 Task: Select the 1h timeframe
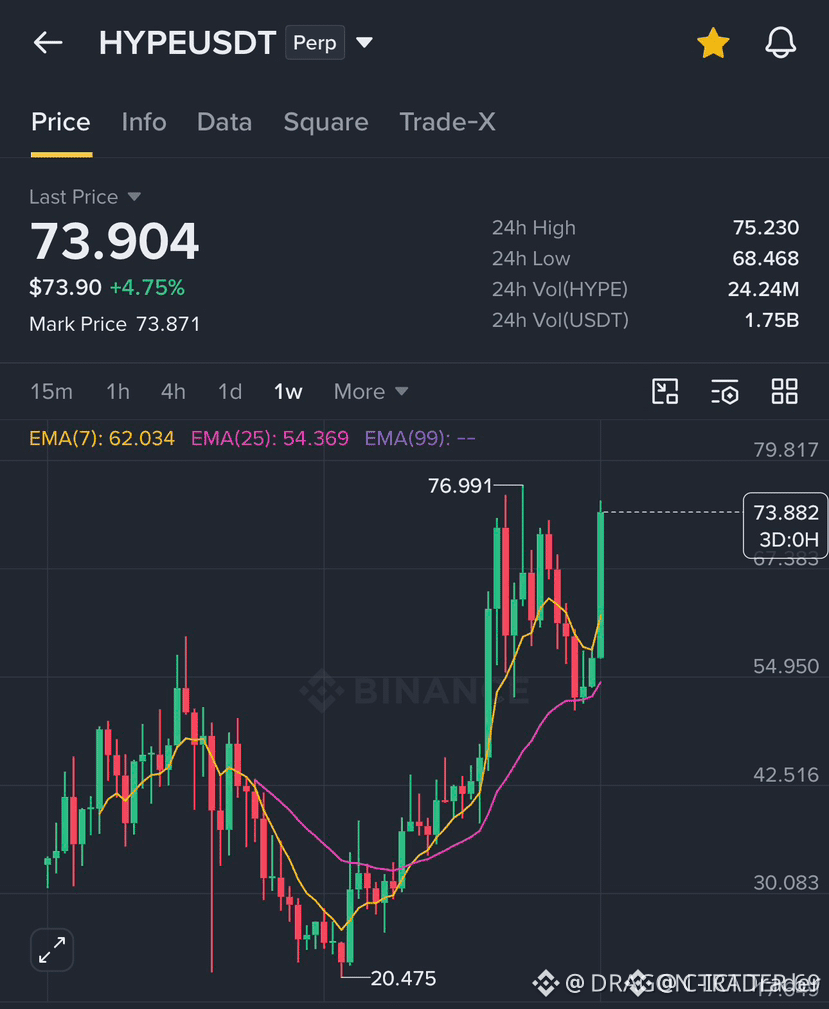point(118,391)
